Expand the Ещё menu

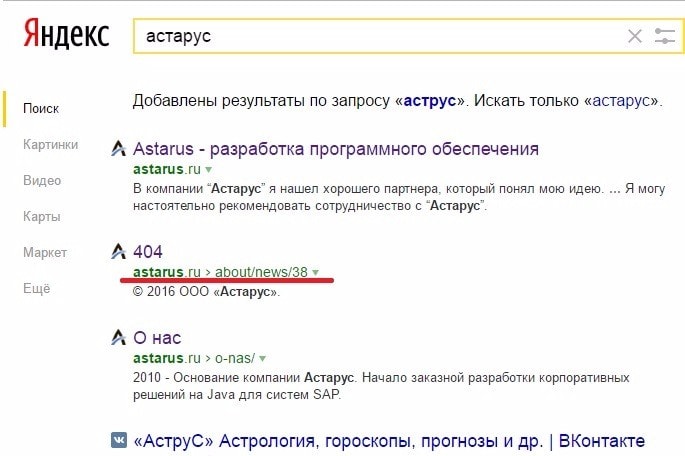point(37,288)
